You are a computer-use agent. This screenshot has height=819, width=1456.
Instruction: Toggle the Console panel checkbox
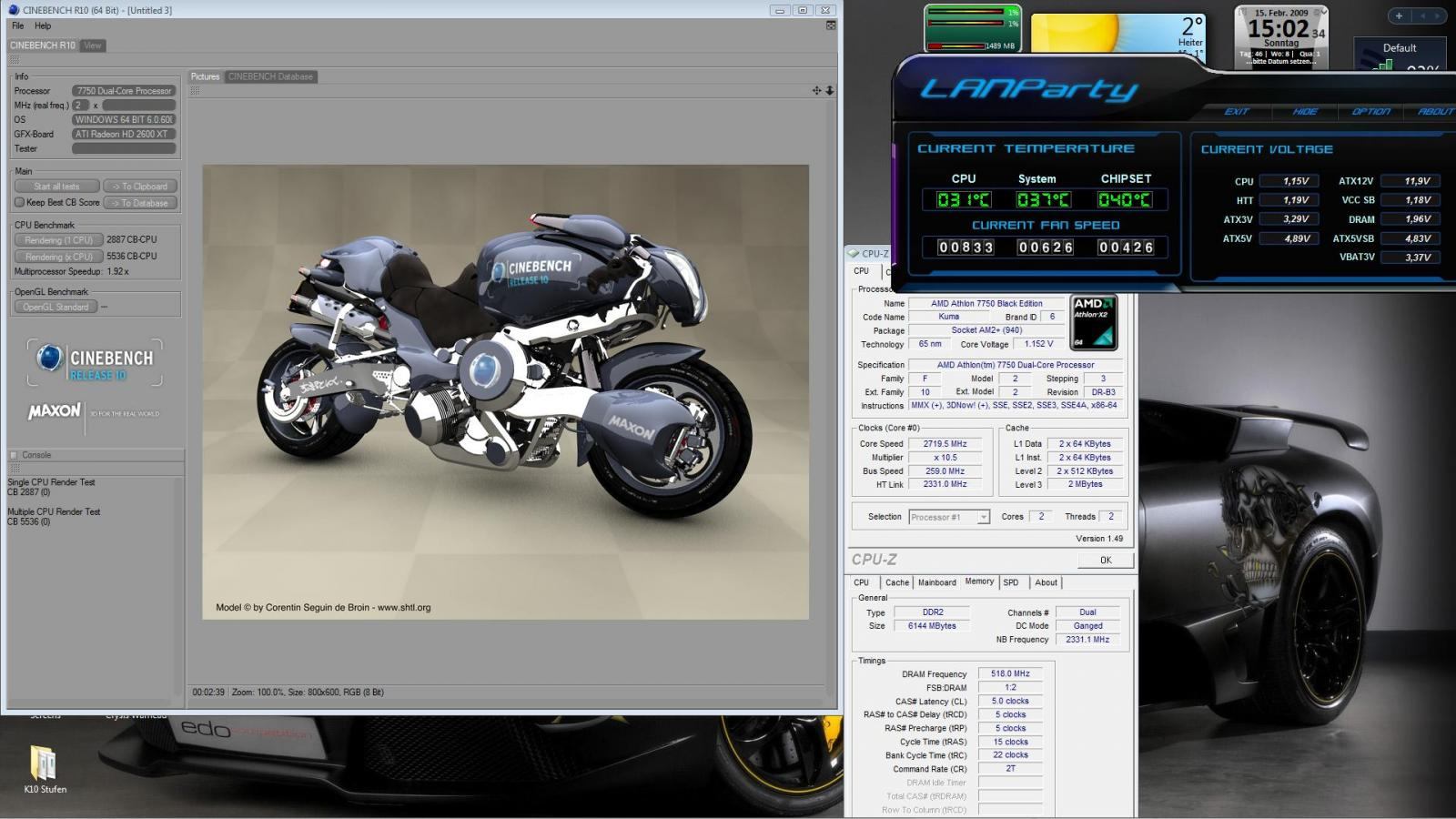point(14,455)
